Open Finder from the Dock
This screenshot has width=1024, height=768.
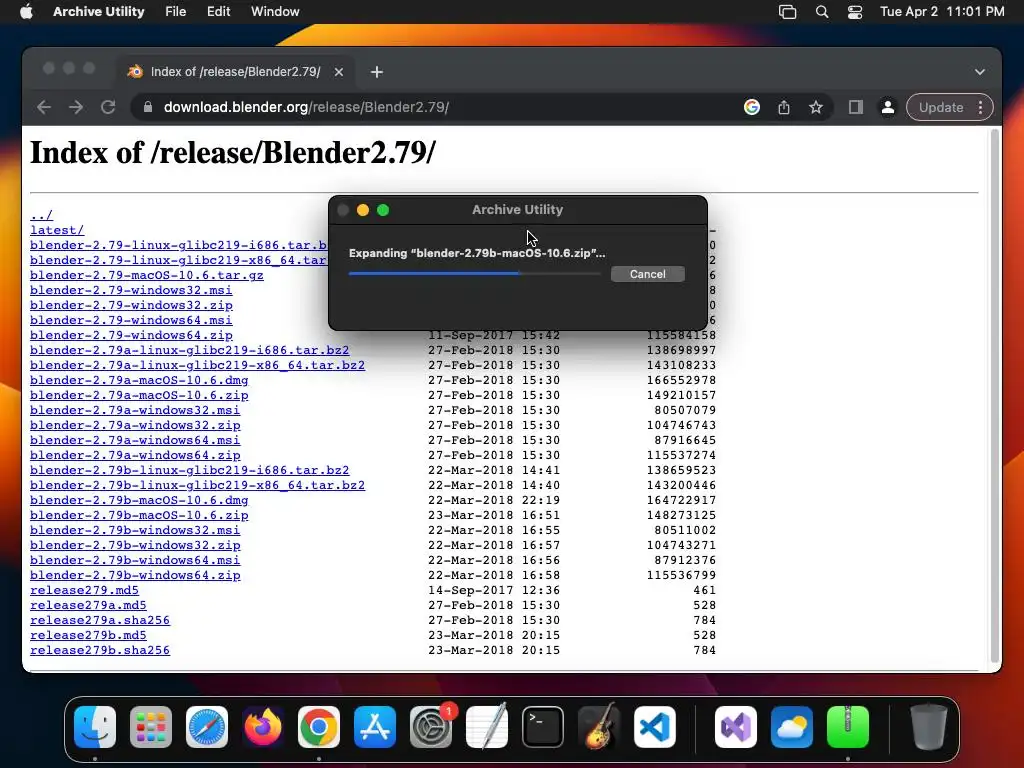[95, 727]
